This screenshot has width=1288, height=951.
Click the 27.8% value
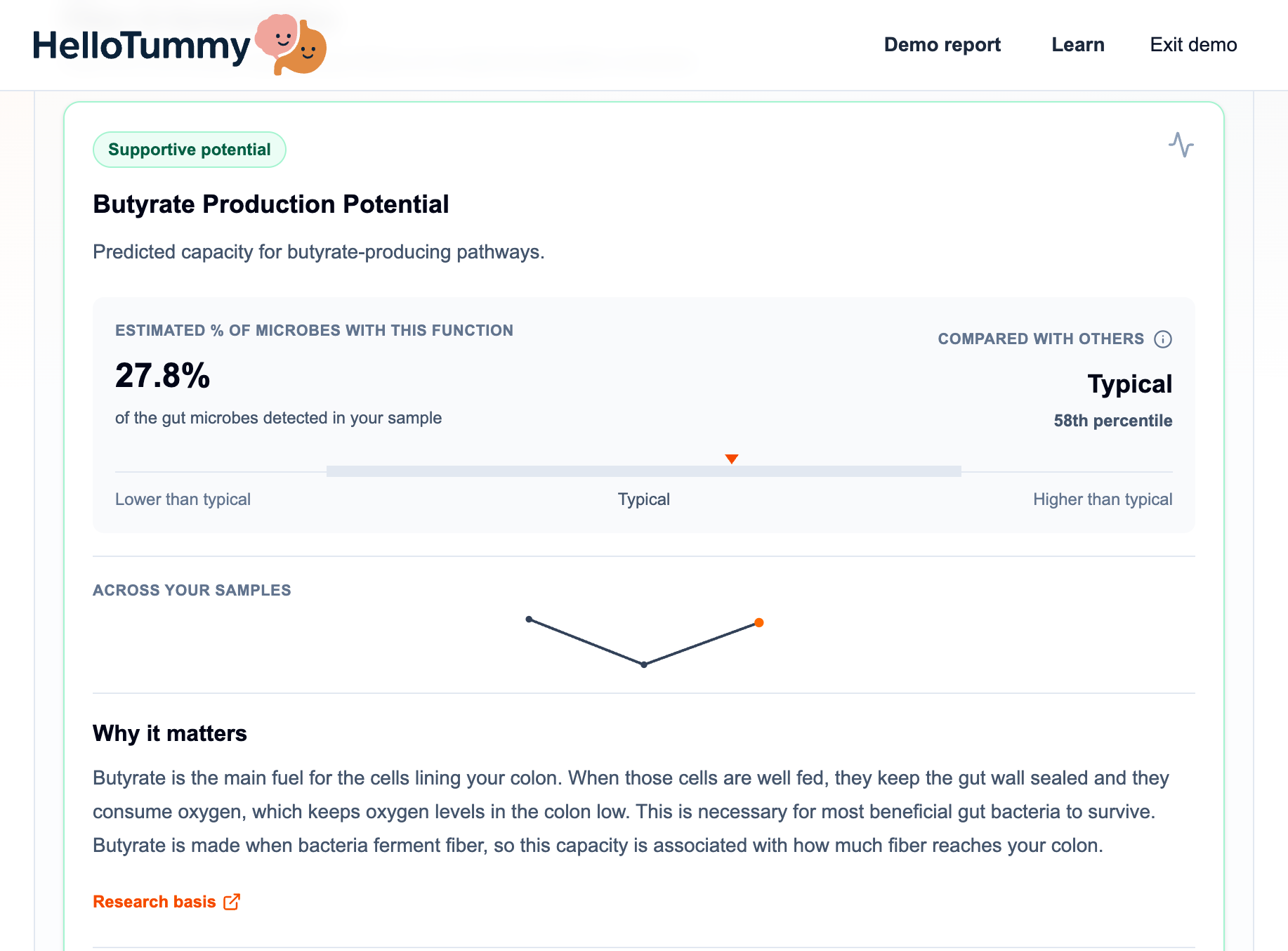pos(163,375)
